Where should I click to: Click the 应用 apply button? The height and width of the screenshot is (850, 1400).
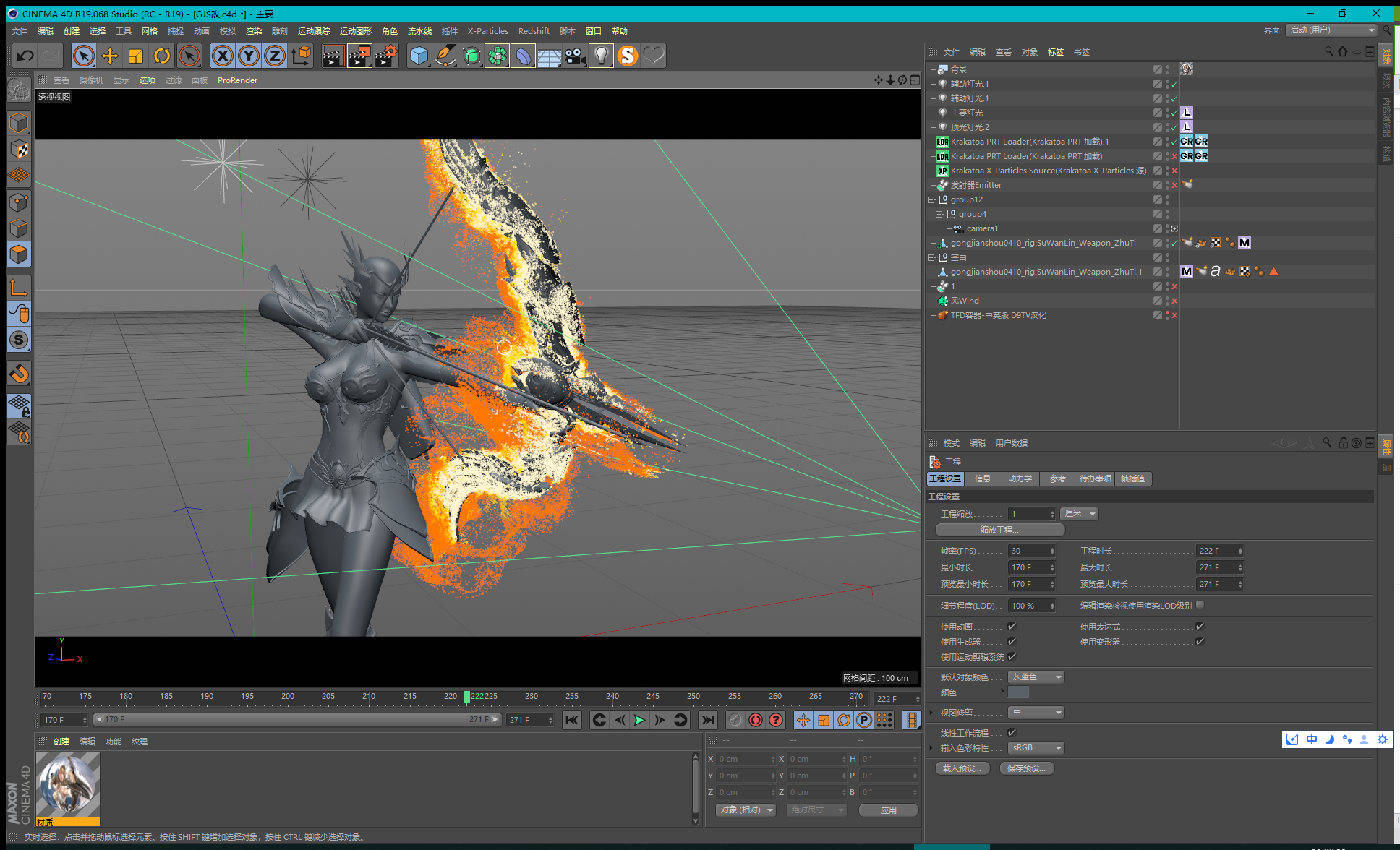pos(889,810)
